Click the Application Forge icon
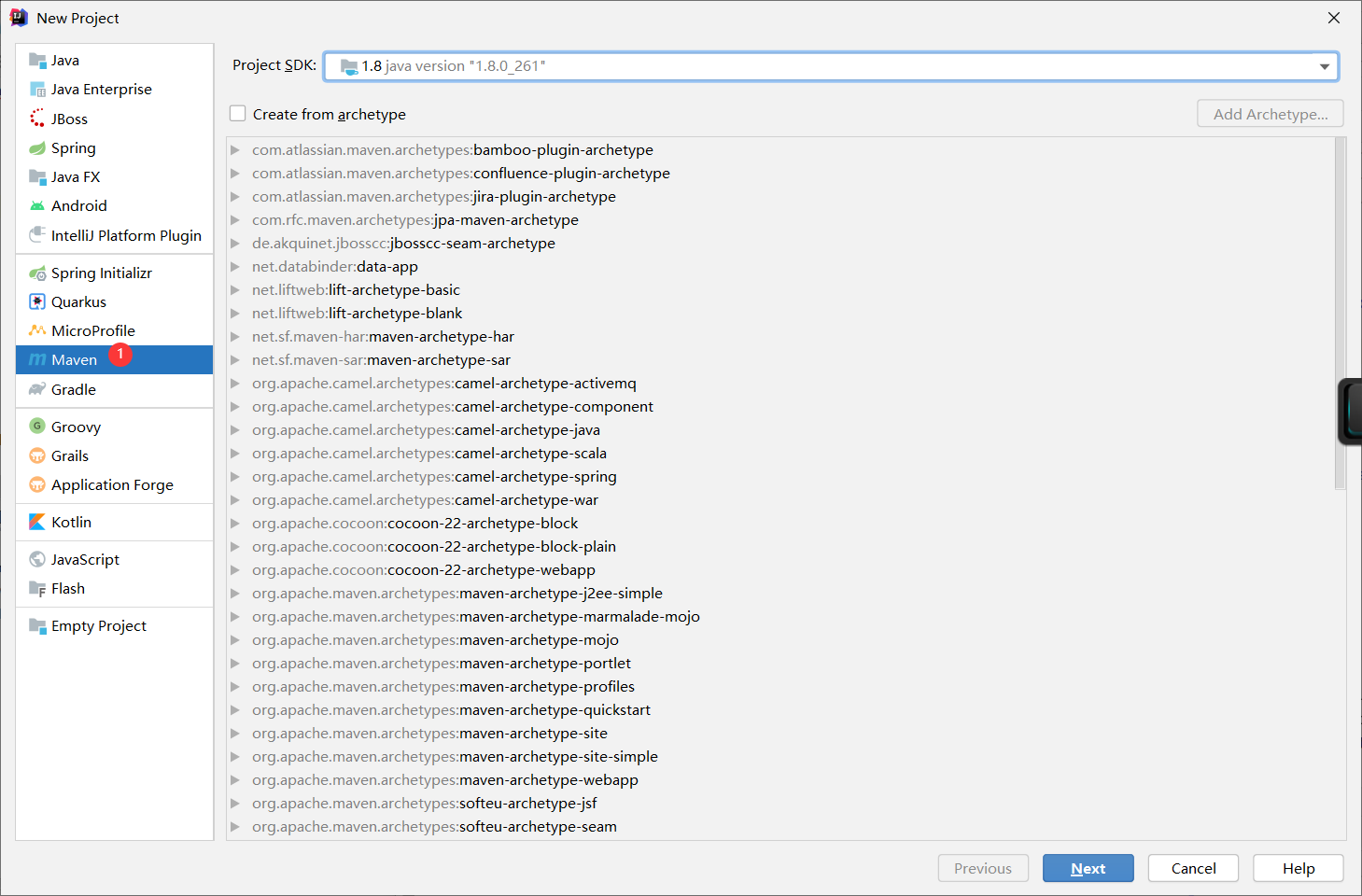Viewport: 1362px width, 896px height. click(37, 484)
